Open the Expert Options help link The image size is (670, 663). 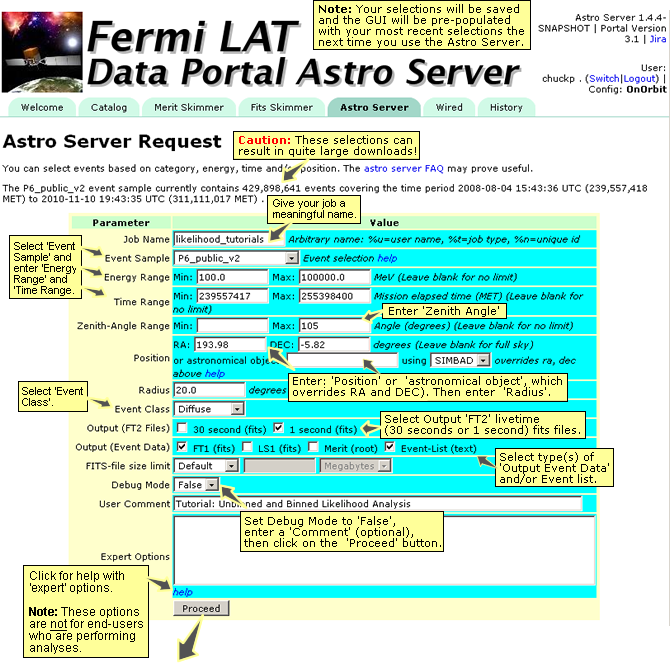182,592
